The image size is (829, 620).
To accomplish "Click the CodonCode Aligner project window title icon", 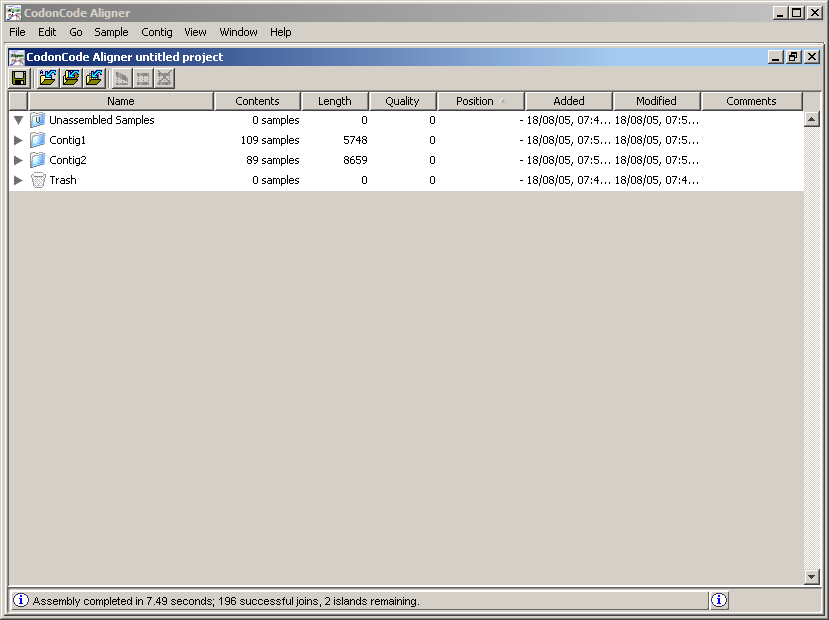I will [17, 57].
